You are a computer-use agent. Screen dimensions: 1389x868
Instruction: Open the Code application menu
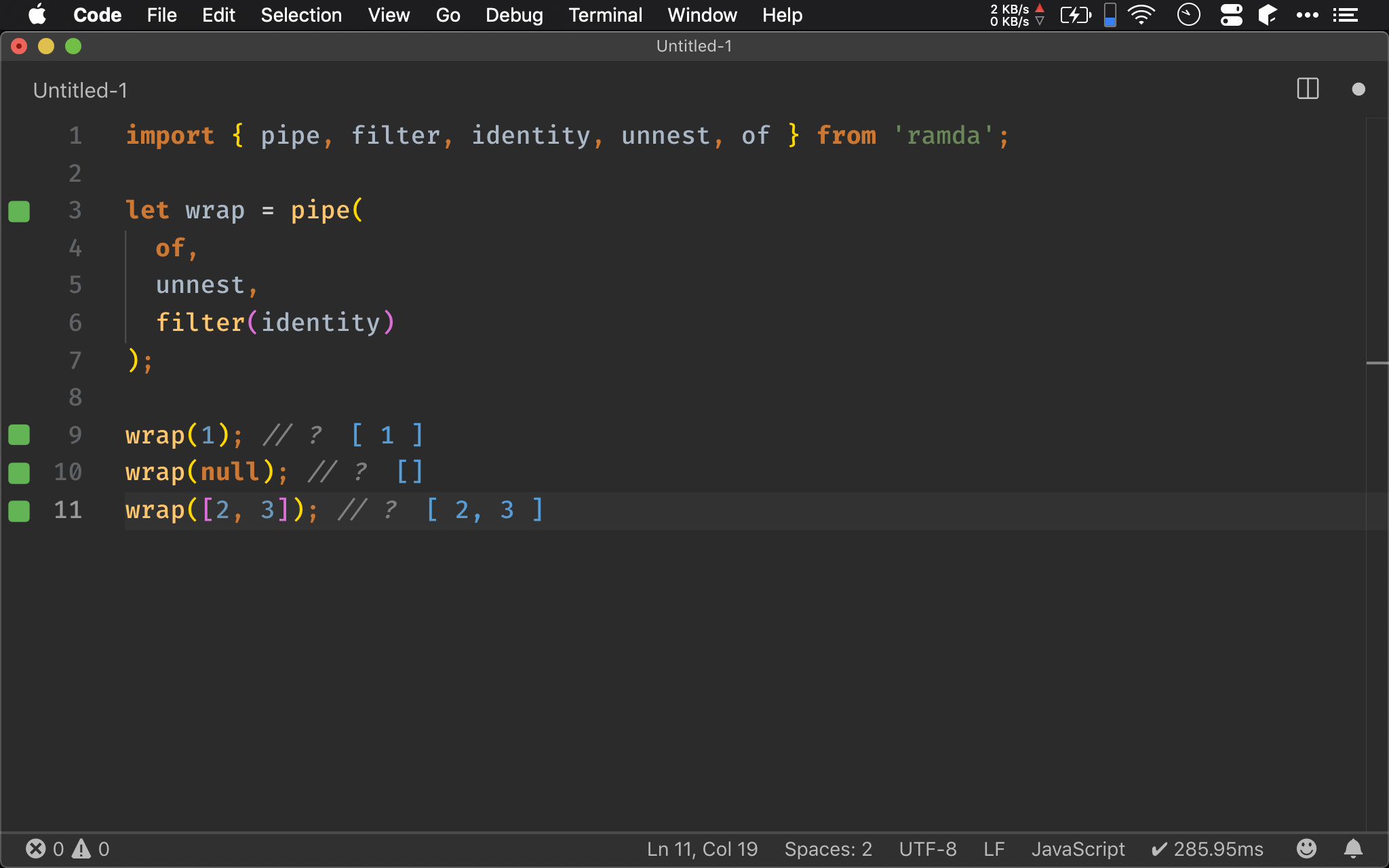point(98,15)
